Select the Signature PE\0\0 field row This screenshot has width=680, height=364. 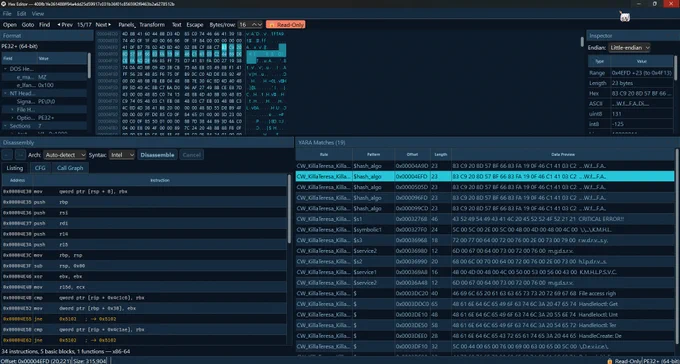(45, 102)
